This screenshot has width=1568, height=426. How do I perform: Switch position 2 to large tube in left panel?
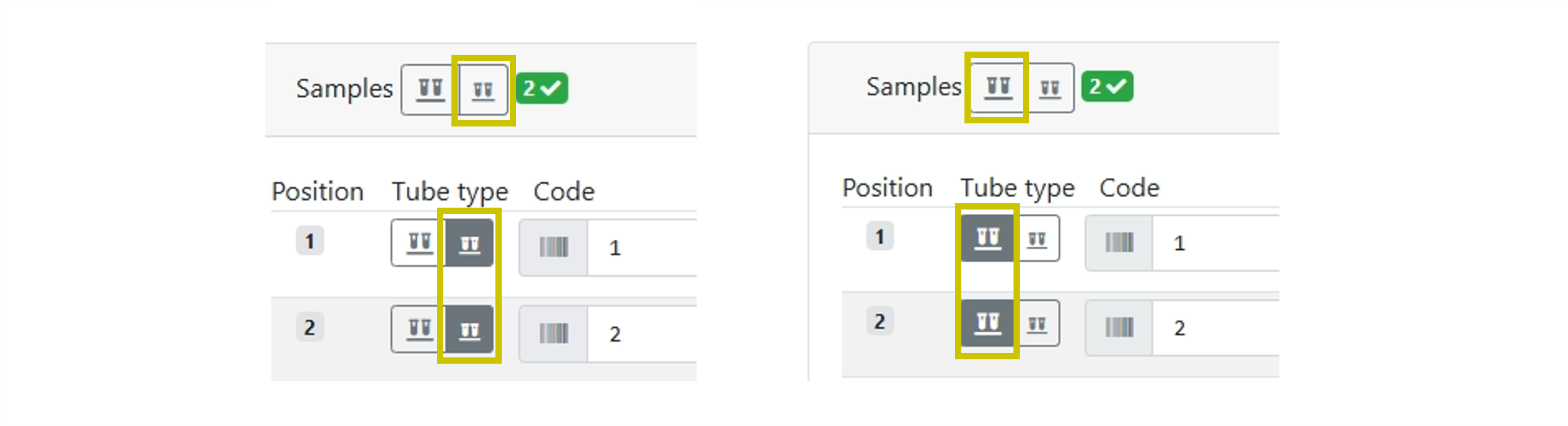coord(419,329)
